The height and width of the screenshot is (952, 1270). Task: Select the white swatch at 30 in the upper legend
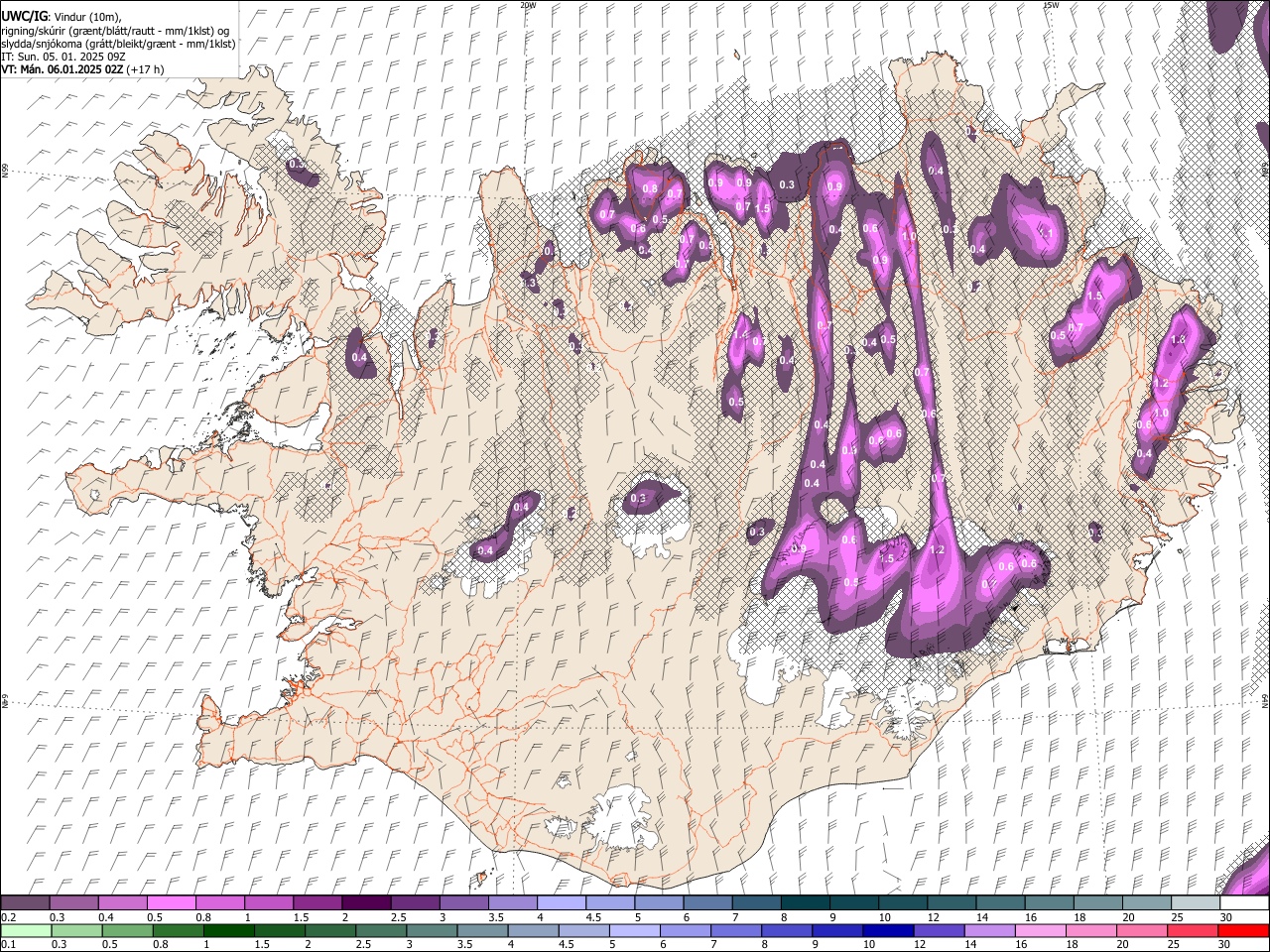click(1244, 902)
